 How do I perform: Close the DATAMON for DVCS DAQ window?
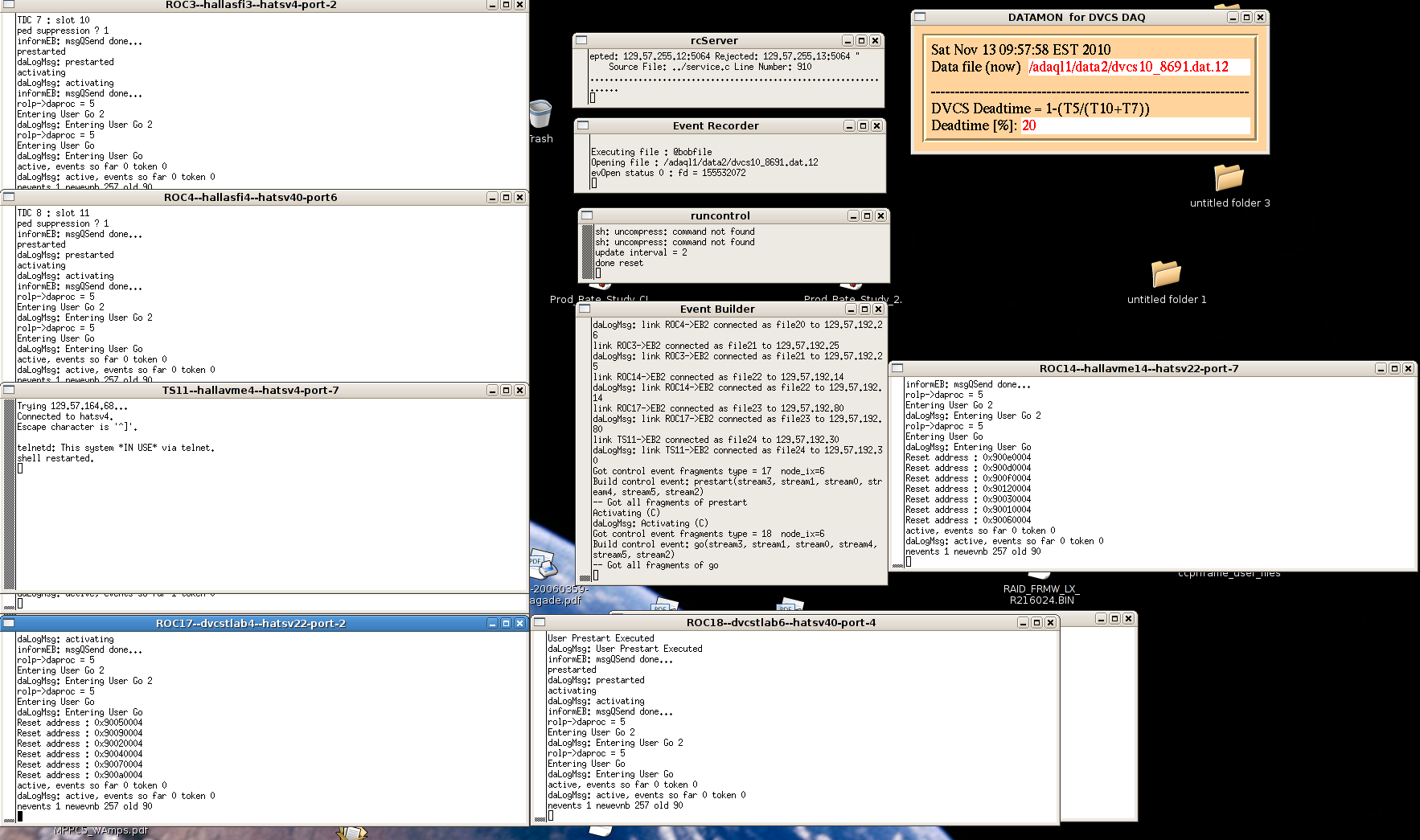click(1260, 17)
